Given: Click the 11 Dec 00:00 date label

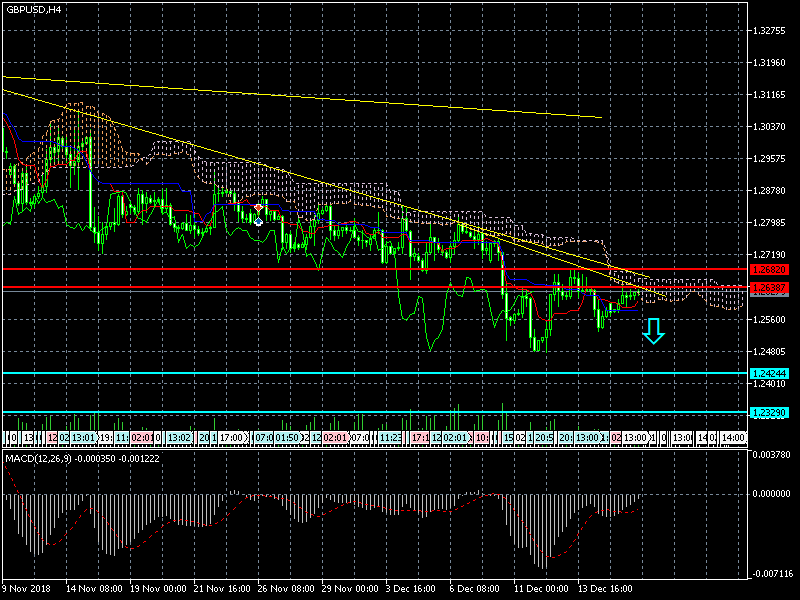Looking at the screenshot, I should [541, 589].
